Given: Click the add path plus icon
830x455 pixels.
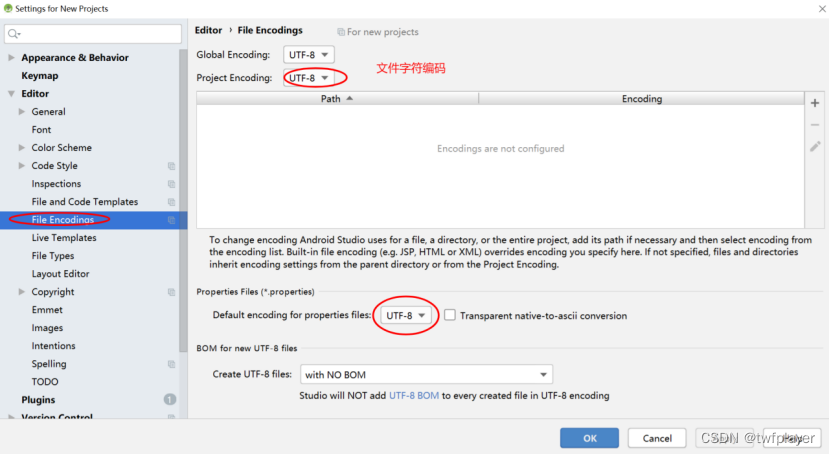Looking at the screenshot, I should coord(815,103).
